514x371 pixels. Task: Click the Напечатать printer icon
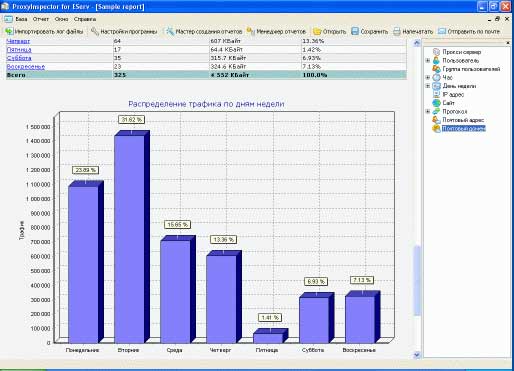tap(397, 31)
